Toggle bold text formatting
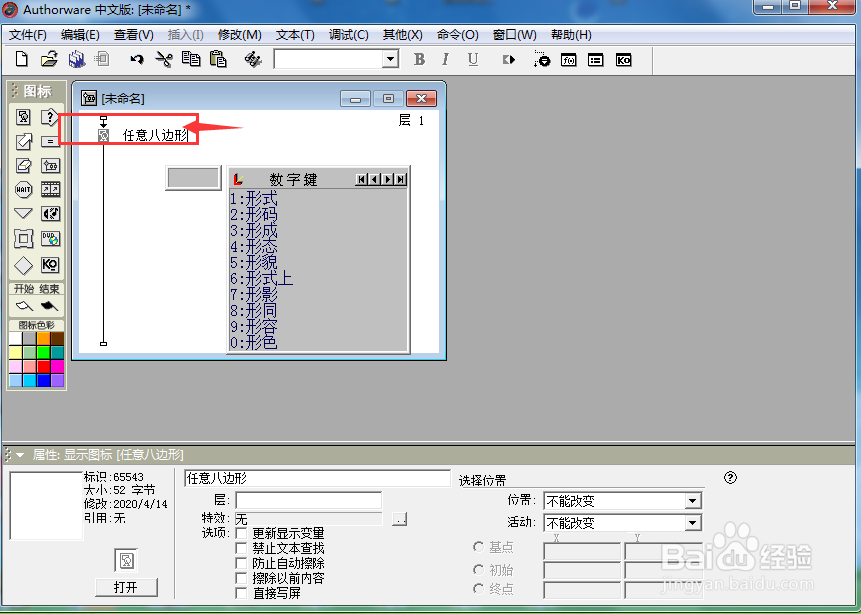Viewport: 861px width, 614px height. (x=419, y=59)
